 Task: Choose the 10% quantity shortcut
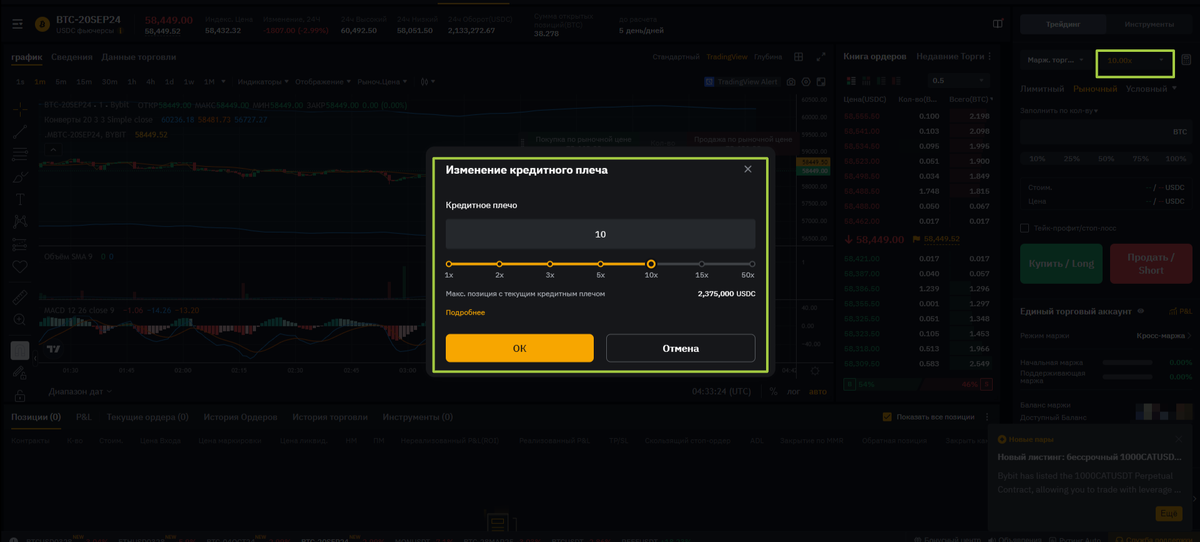click(1037, 159)
